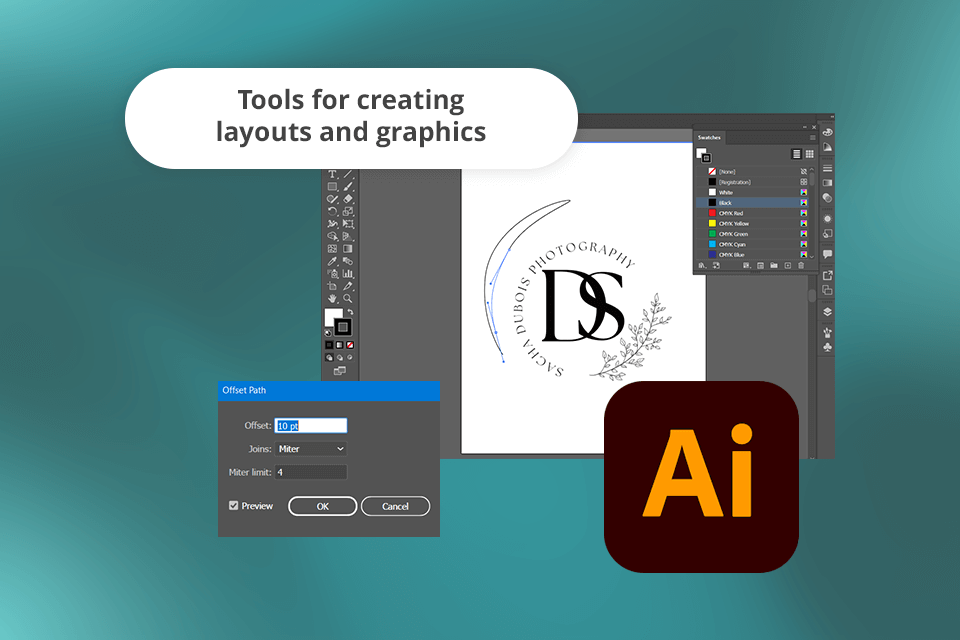Viewport: 960px width, 640px height.
Task: Reset to default fill and stroke
Action: (328, 333)
